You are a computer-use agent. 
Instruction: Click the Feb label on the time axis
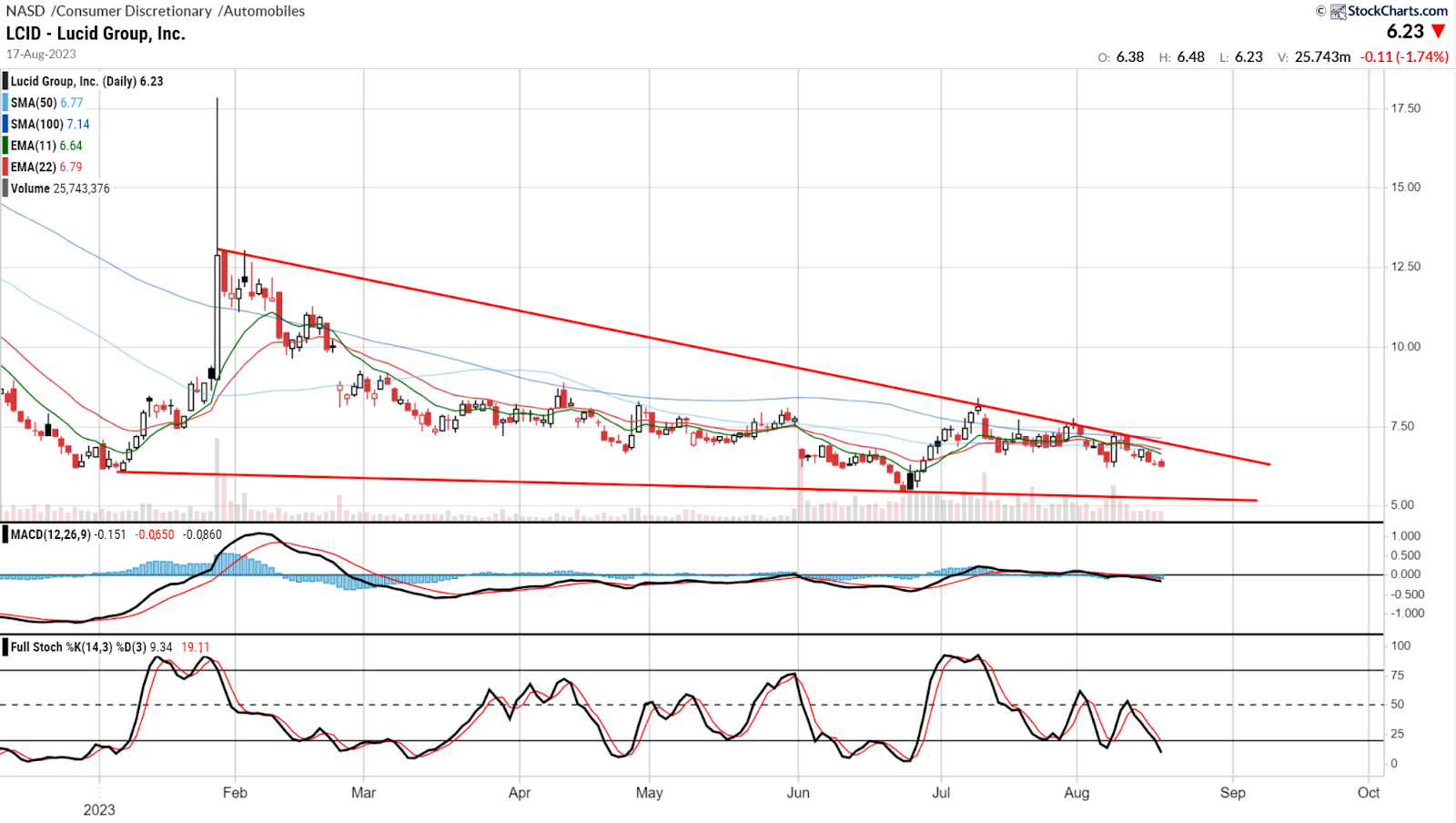click(x=235, y=793)
